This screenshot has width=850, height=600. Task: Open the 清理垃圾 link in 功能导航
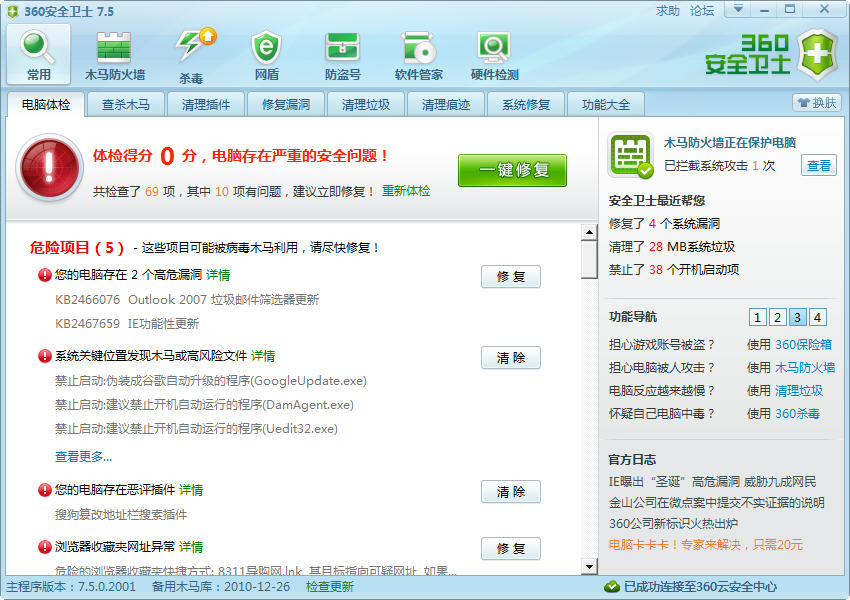coord(799,391)
